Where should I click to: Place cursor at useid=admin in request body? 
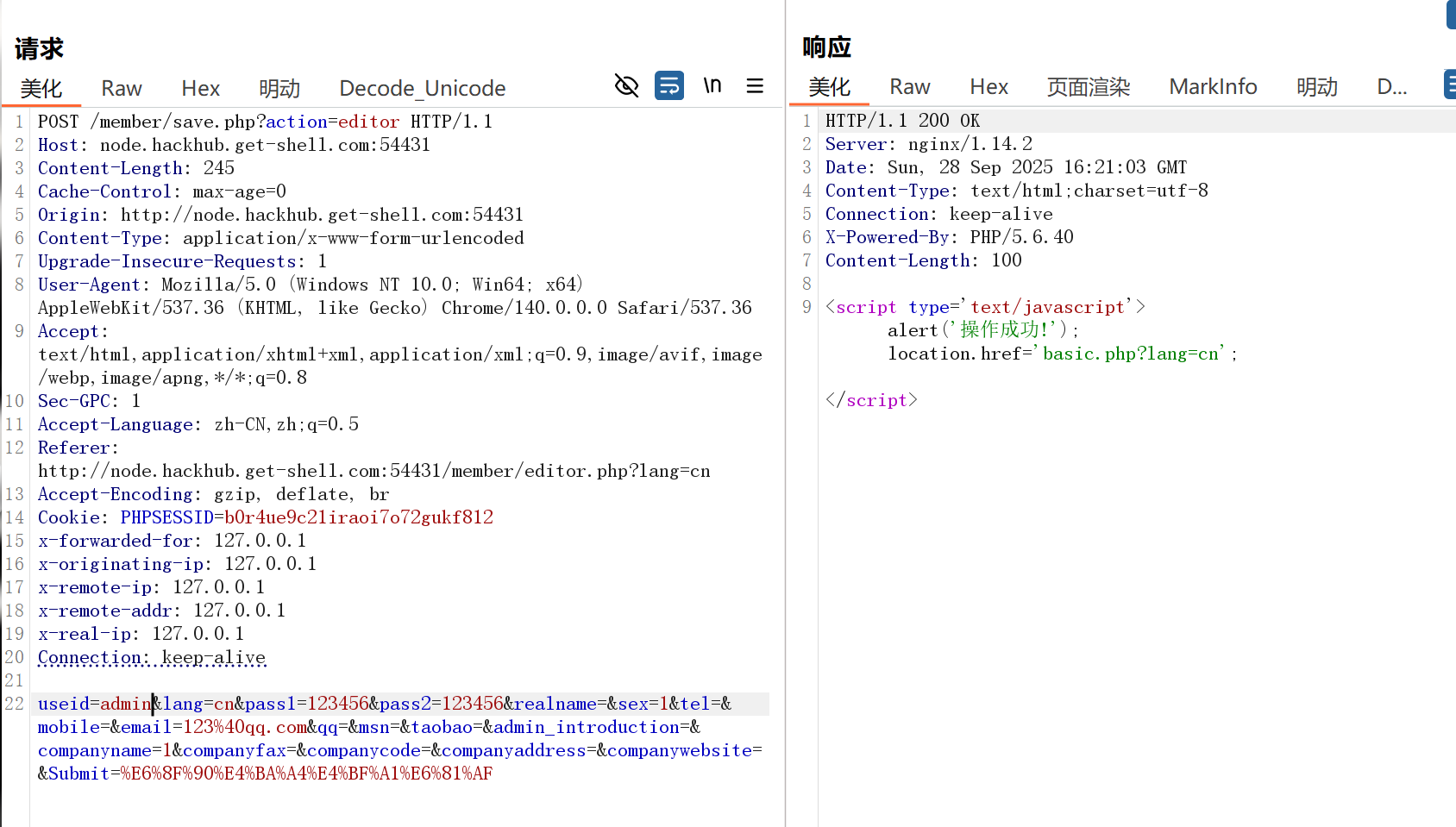coord(95,704)
